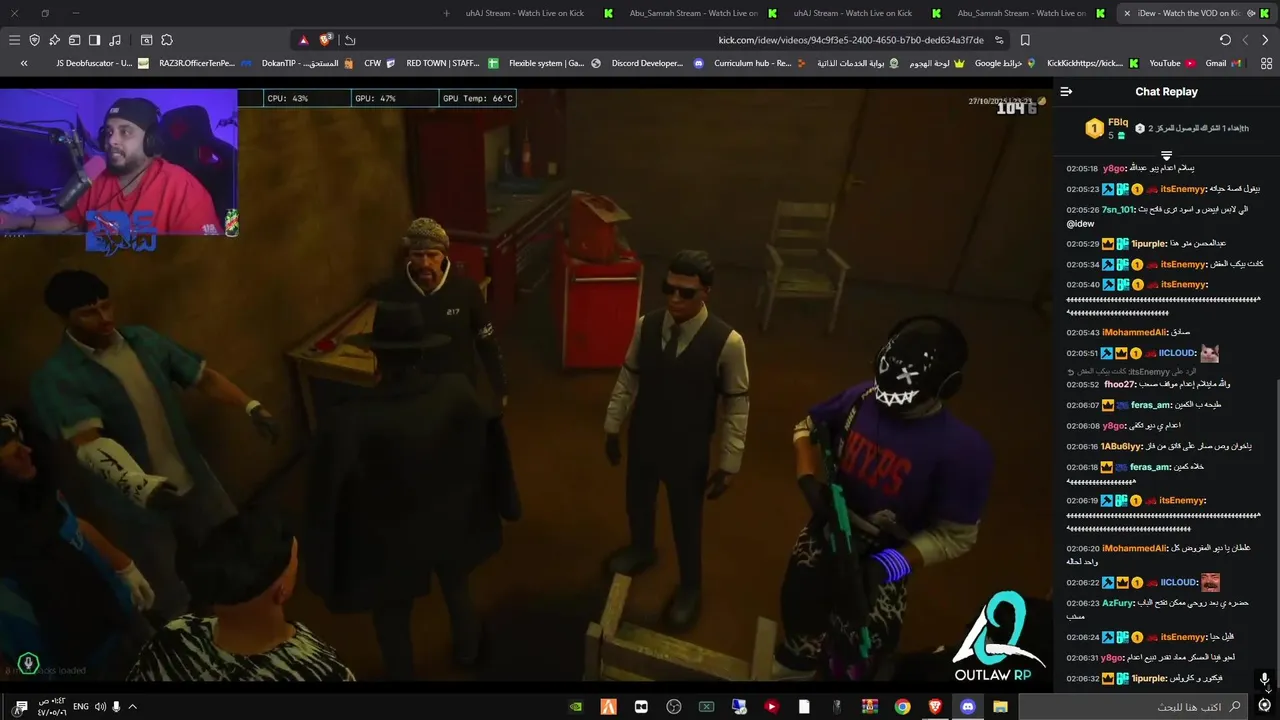Open JS Deobfuscator bookmark
This screenshot has height=720, width=1280.
pyautogui.click(x=101, y=63)
